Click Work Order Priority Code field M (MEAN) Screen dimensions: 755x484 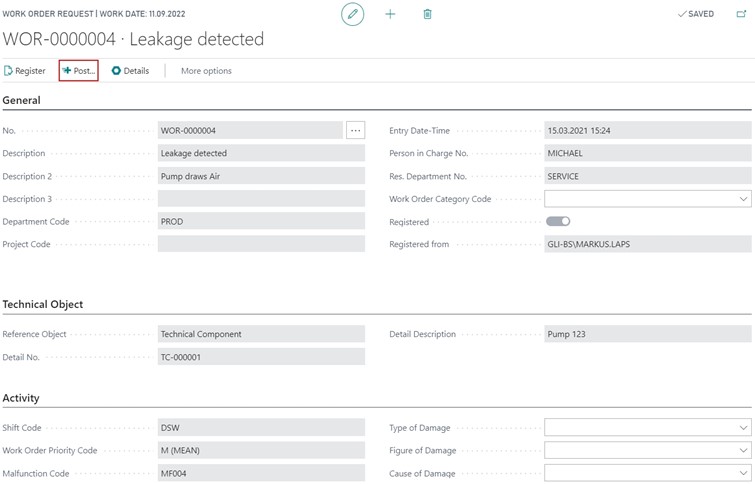[x=261, y=450]
